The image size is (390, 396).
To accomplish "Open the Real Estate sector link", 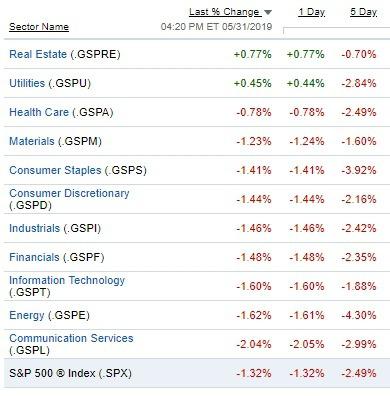I will tap(38, 54).
